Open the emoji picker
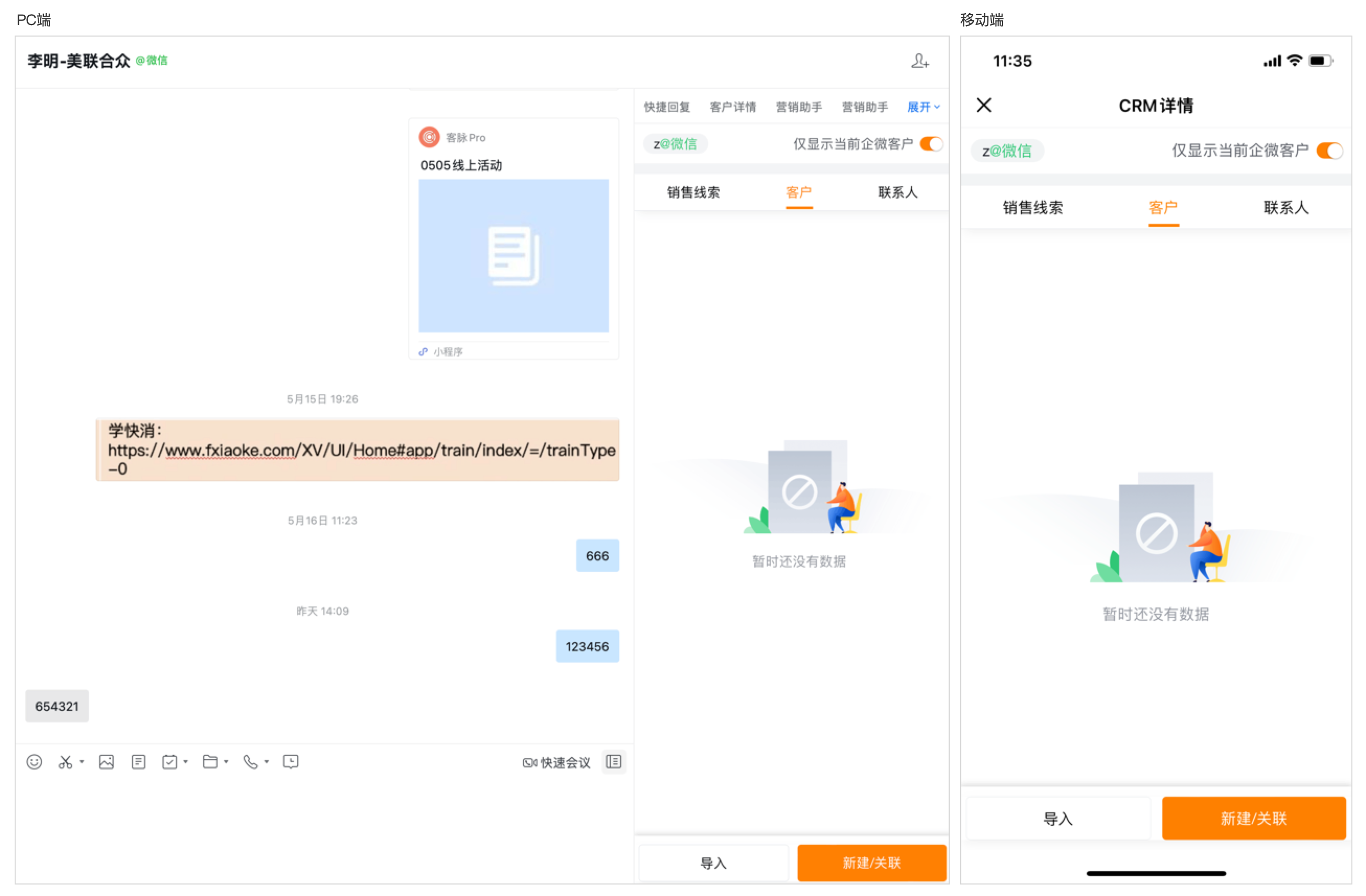The width and height of the screenshot is (1366, 896). (35, 762)
